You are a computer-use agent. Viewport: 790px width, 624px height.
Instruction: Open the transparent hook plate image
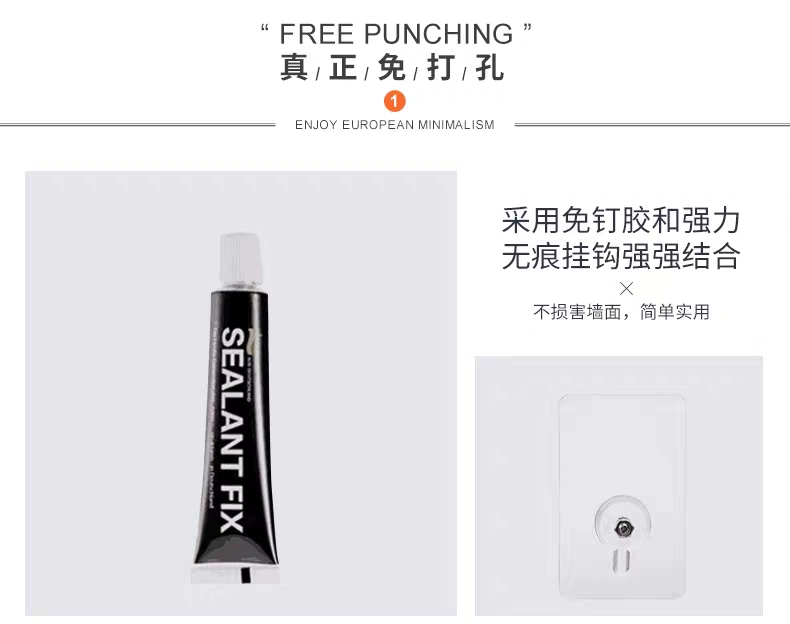(619, 486)
